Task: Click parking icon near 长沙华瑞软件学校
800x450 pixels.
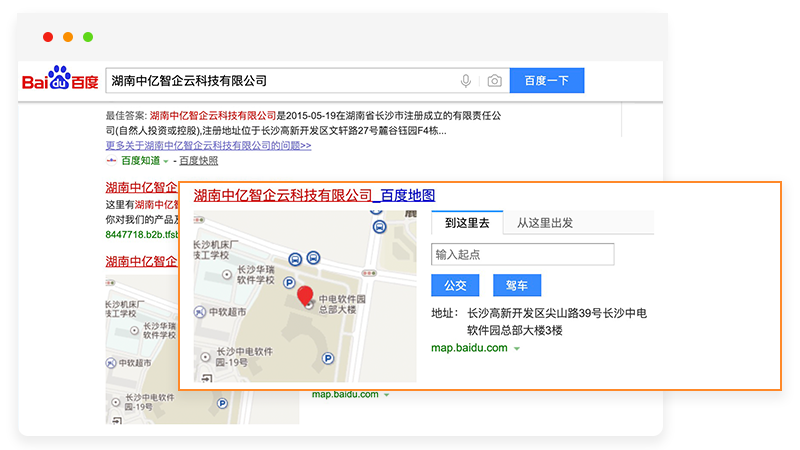Action: pos(289,282)
